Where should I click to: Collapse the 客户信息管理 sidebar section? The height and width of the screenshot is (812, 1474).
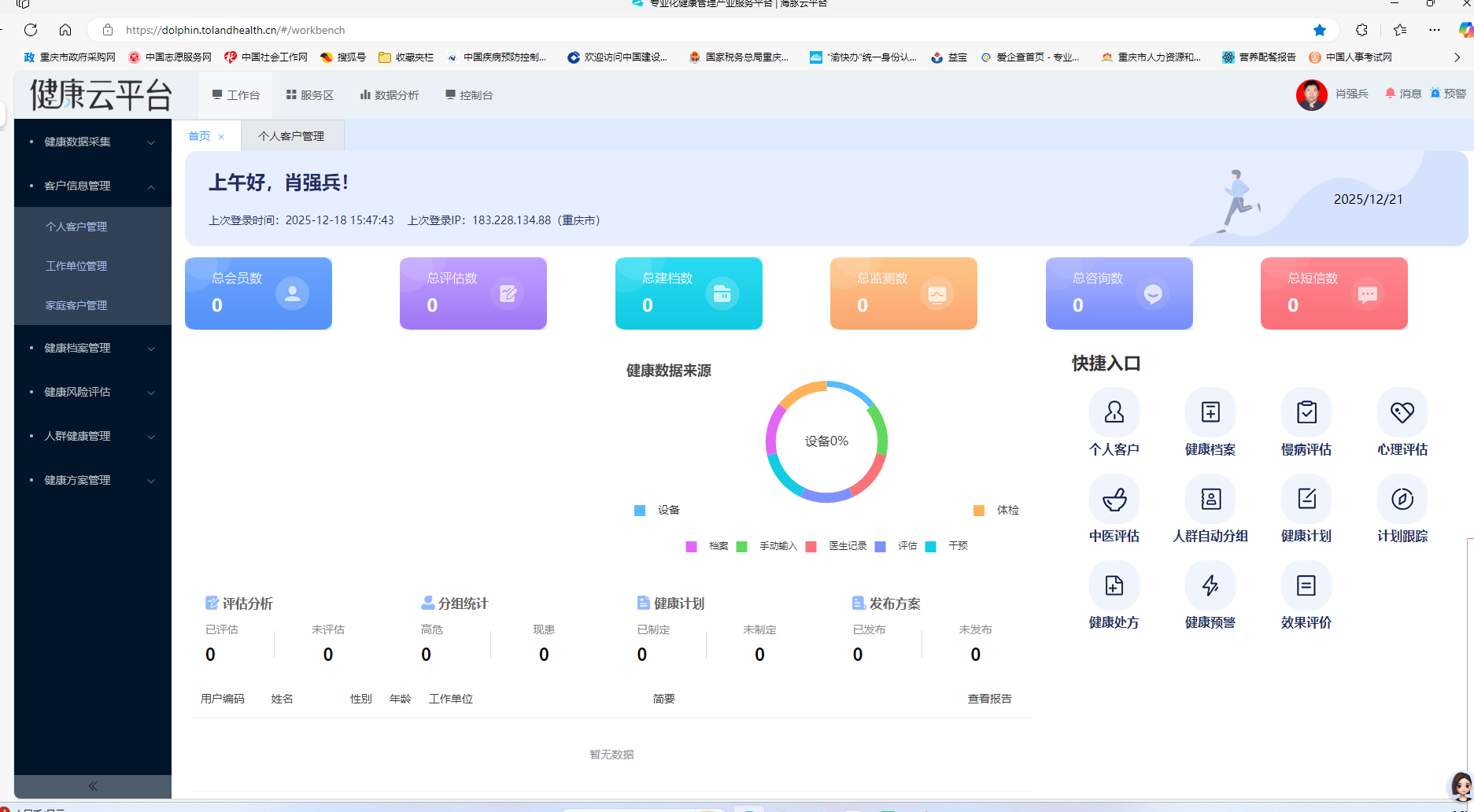click(x=93, y=186)
